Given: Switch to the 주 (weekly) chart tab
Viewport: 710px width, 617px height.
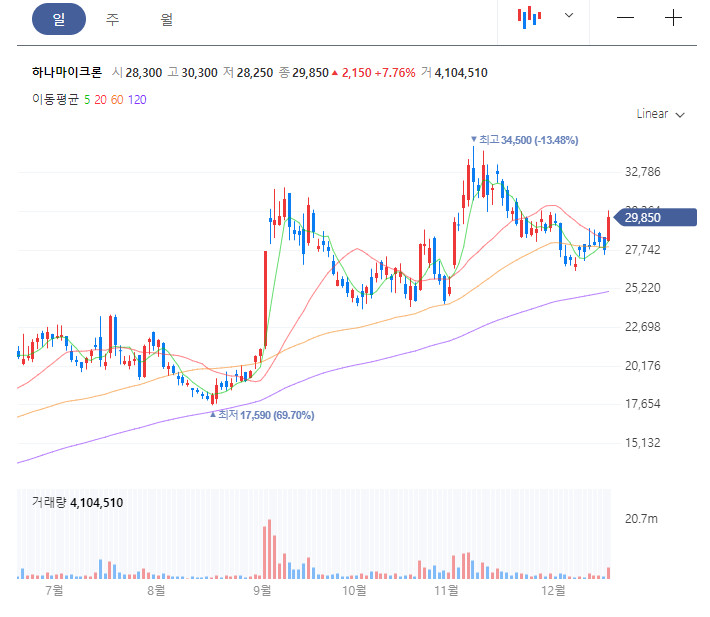Looking at the screenshot, I should tap(112, 19).
